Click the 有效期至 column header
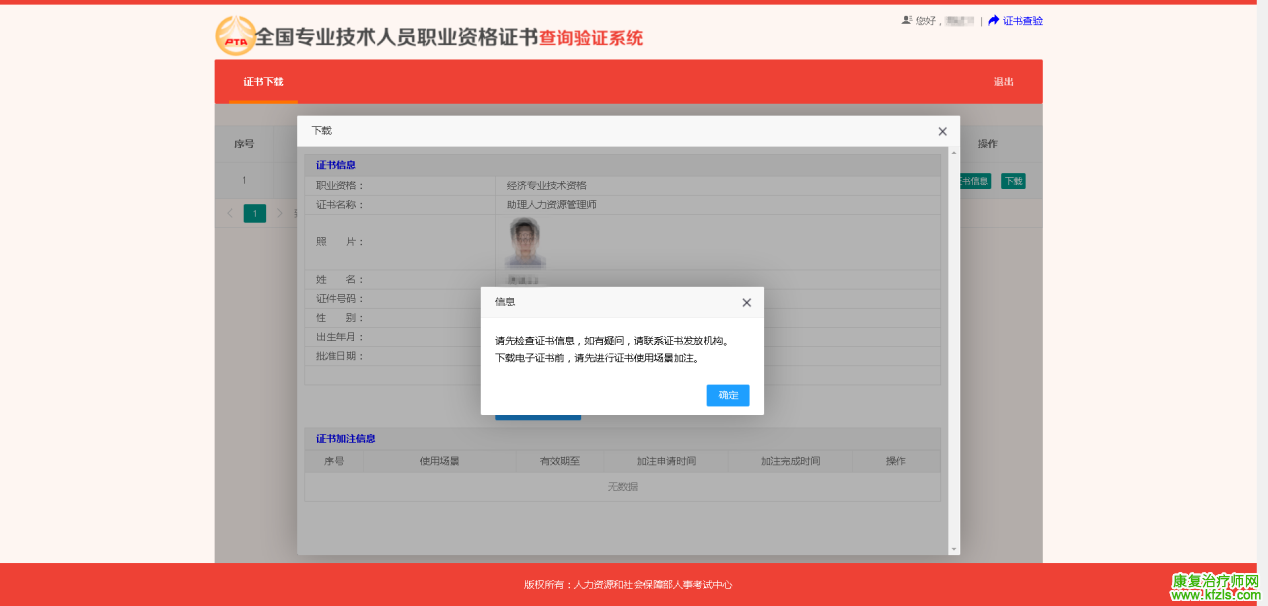Screen dimensions: 1268x606 pos(560,462)
